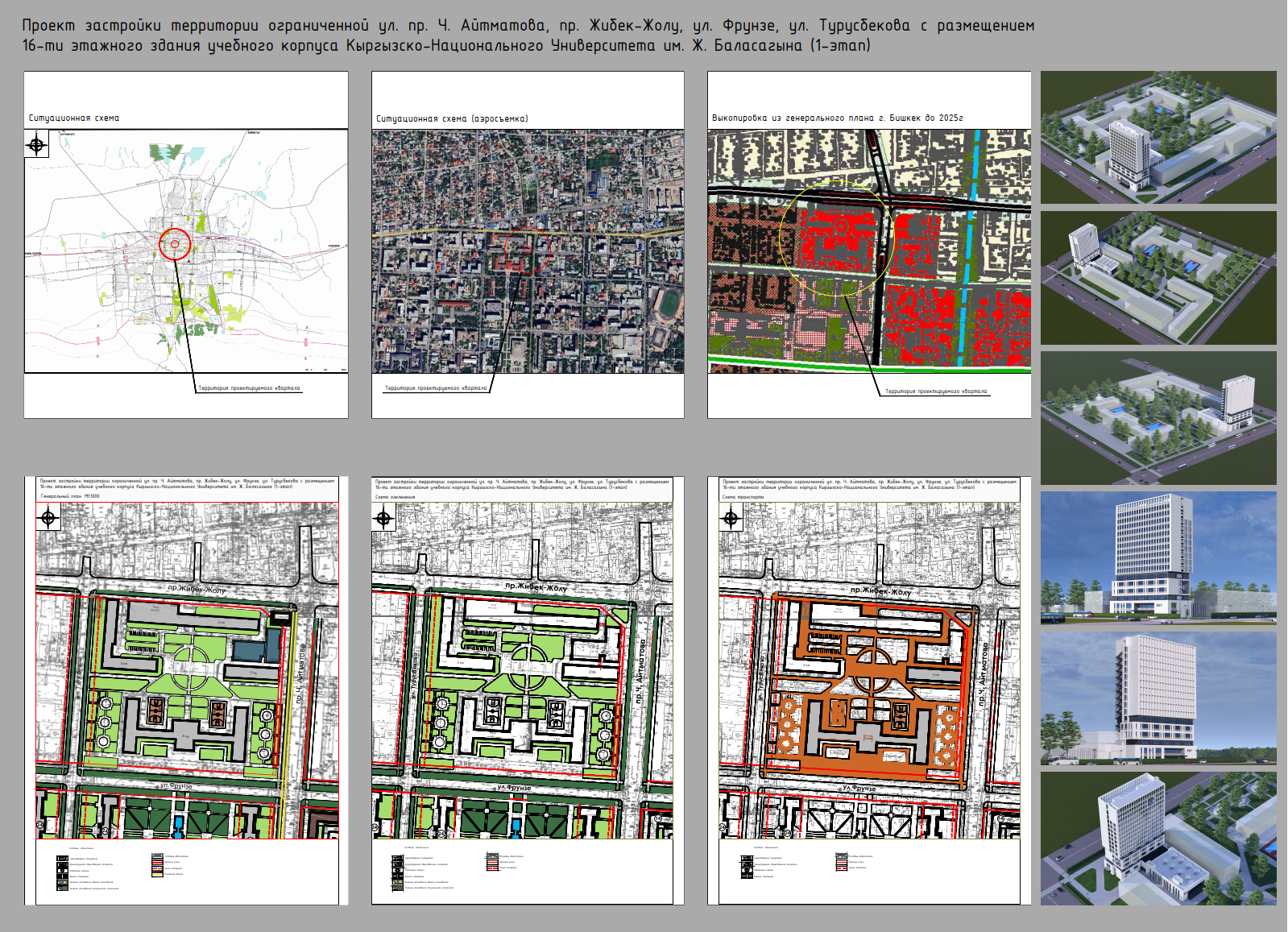The image size is (1288, 932).
Task: Click the 'Выкопировка из генерального плана' heading
Action: [x=837, y=118]
